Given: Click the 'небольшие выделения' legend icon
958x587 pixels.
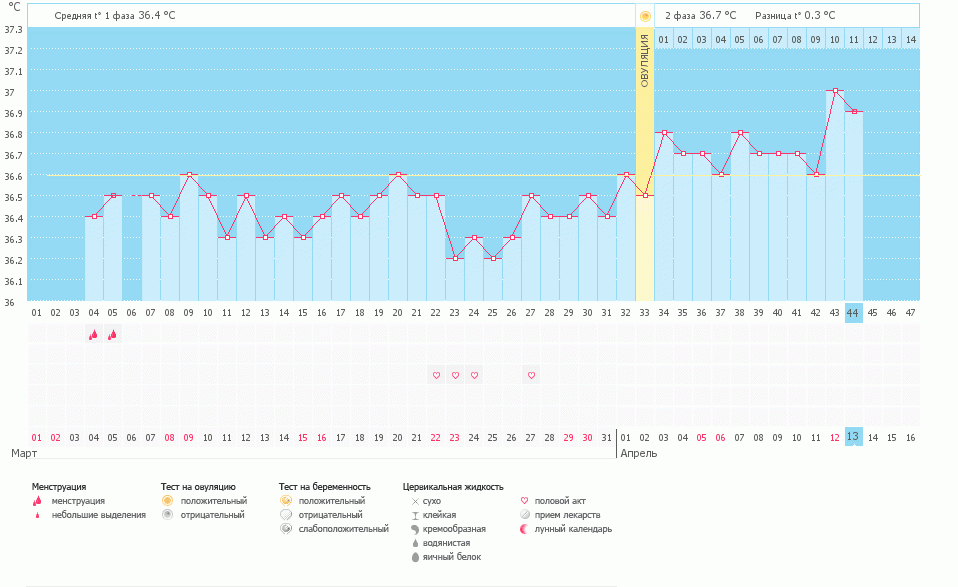Looking at the screenshot, I should pos(37,515).
